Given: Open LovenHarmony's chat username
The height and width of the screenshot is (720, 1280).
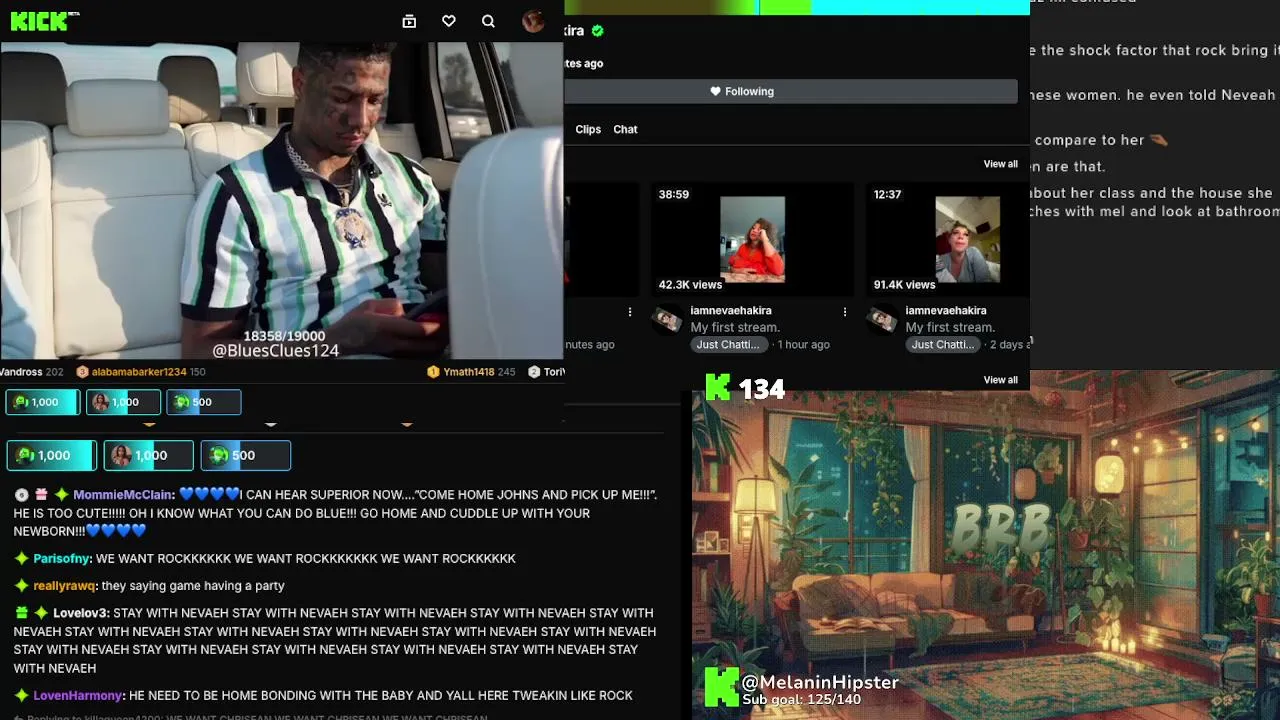Looking at the screenshot, I should (78, 696).
